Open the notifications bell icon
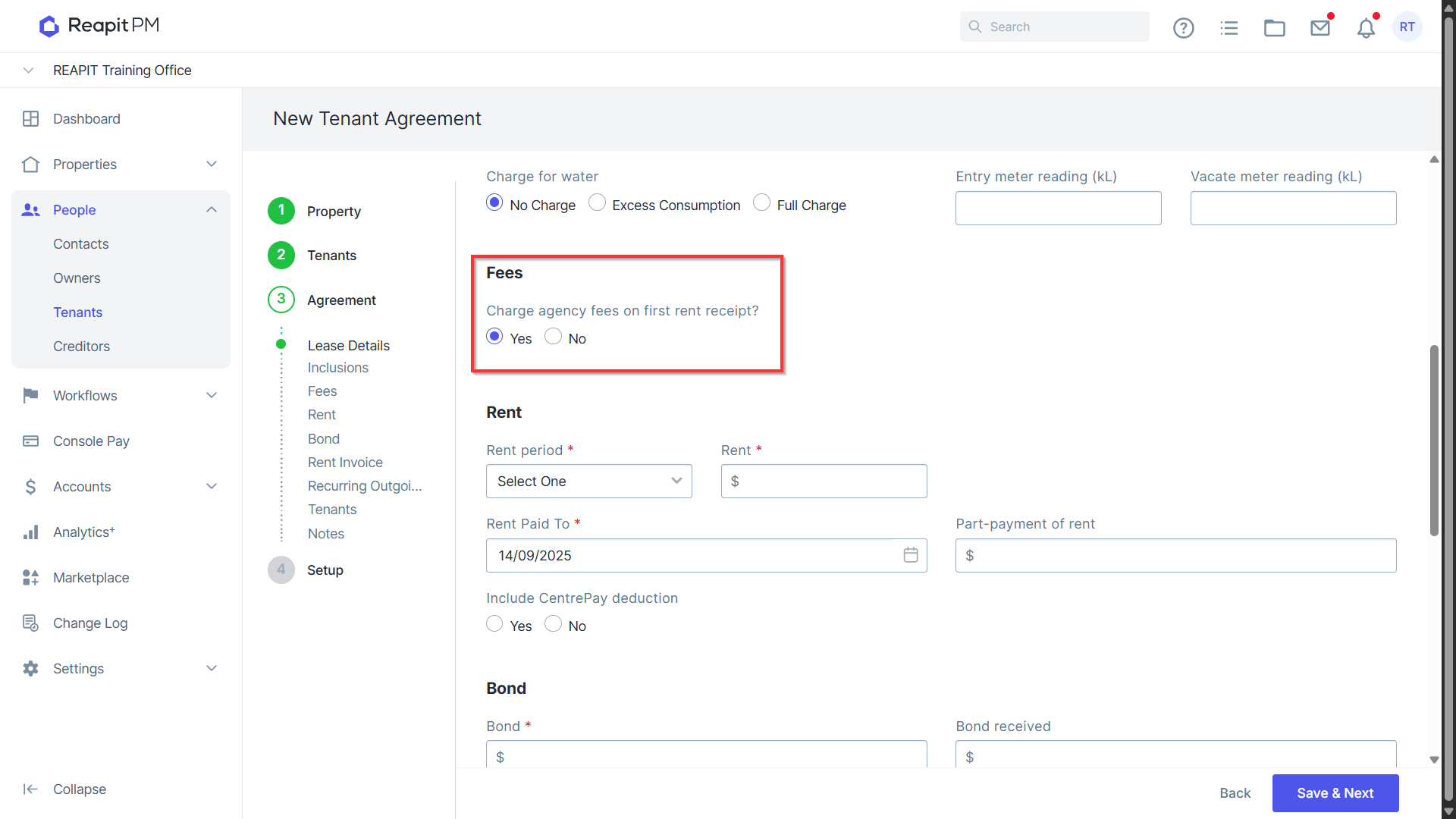The height and width of the screenshot is (819, 1456). [x=1366, y=28]
